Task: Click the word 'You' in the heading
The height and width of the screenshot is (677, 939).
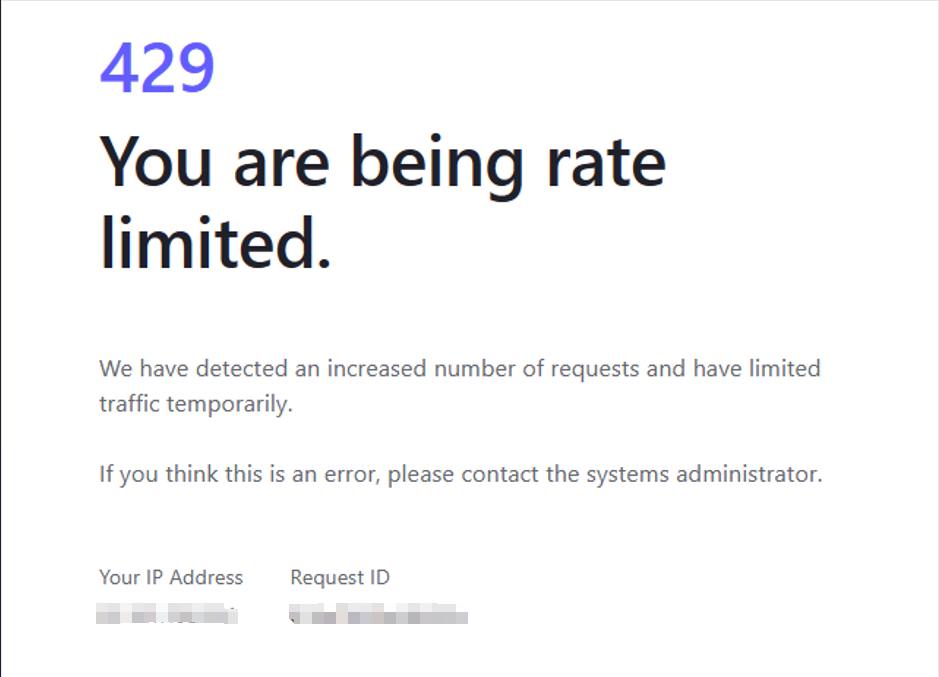Action: click(x=156, y=161)
